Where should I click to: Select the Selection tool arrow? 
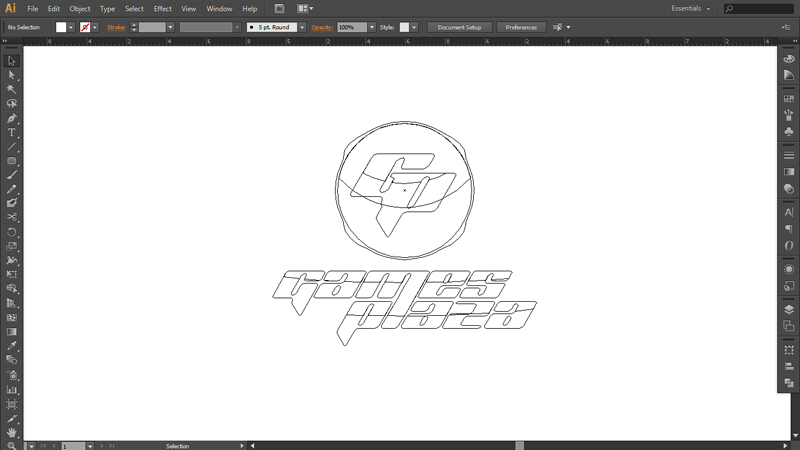12,61
